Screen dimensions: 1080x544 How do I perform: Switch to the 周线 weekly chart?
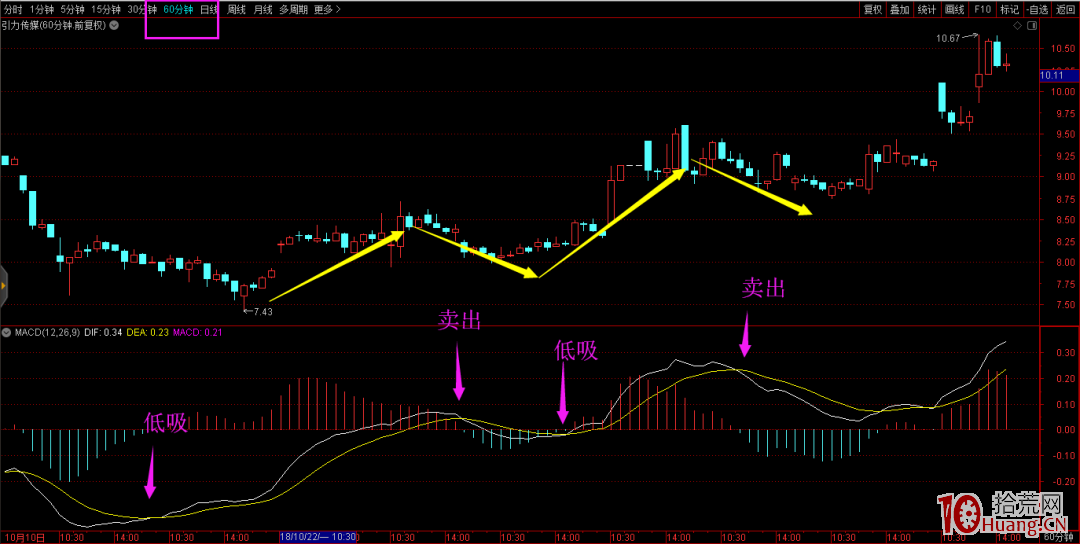pyautogui.click(x=237, y=10)
